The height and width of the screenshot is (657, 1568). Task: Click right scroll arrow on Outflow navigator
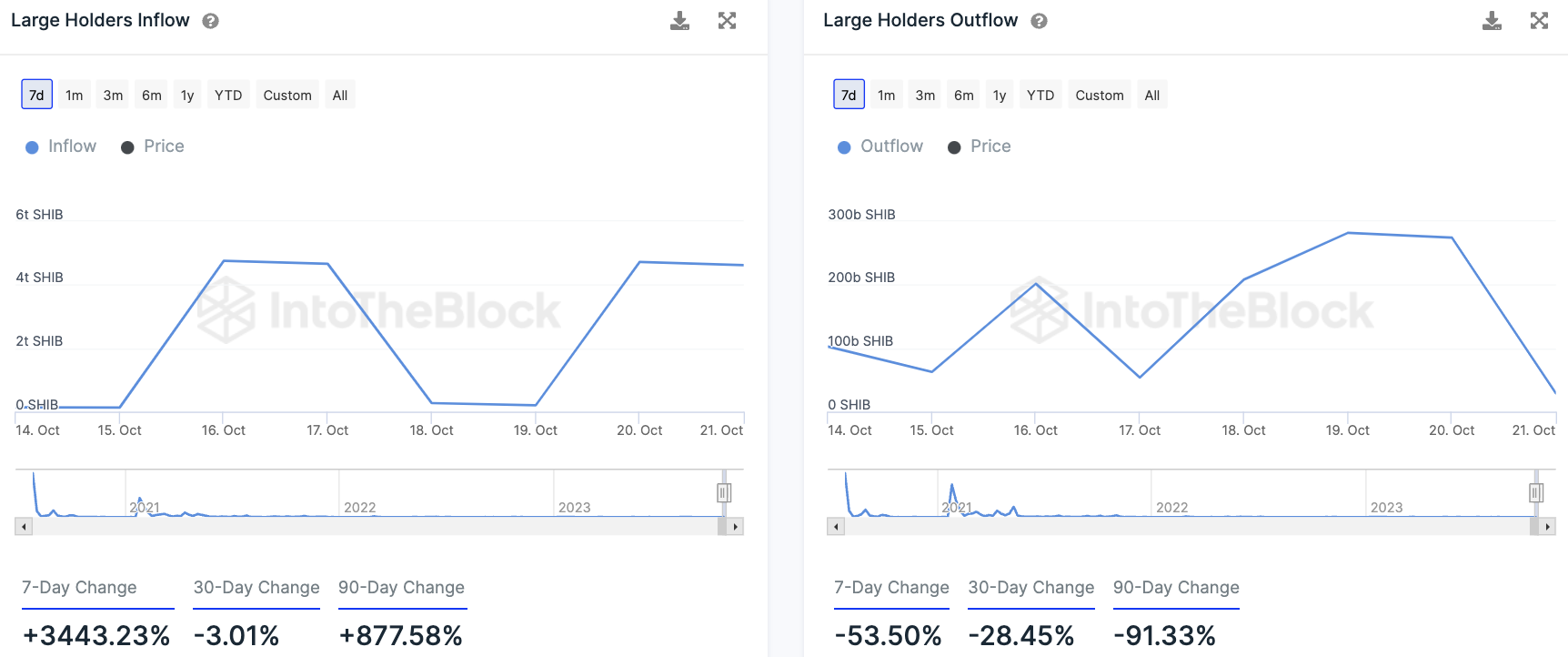[1547, 527]
